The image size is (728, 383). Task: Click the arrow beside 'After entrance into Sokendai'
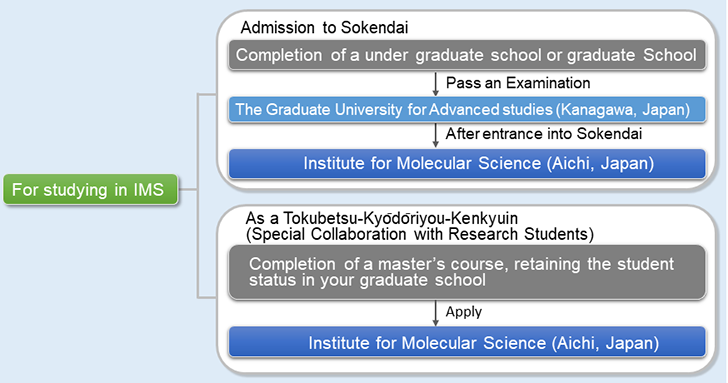point(436,135)
